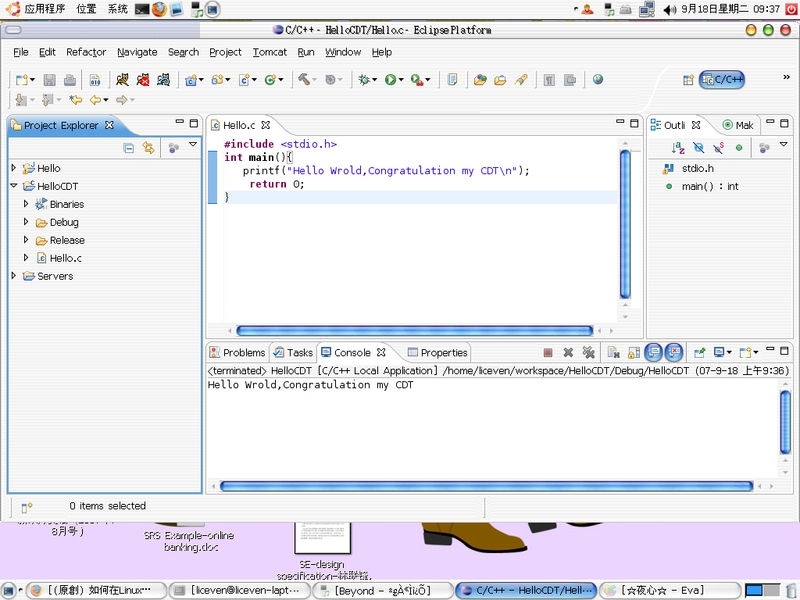Screen dimensions: 800x600
Task: Expand the Debug folder
Action: click(x=26, y=221)
